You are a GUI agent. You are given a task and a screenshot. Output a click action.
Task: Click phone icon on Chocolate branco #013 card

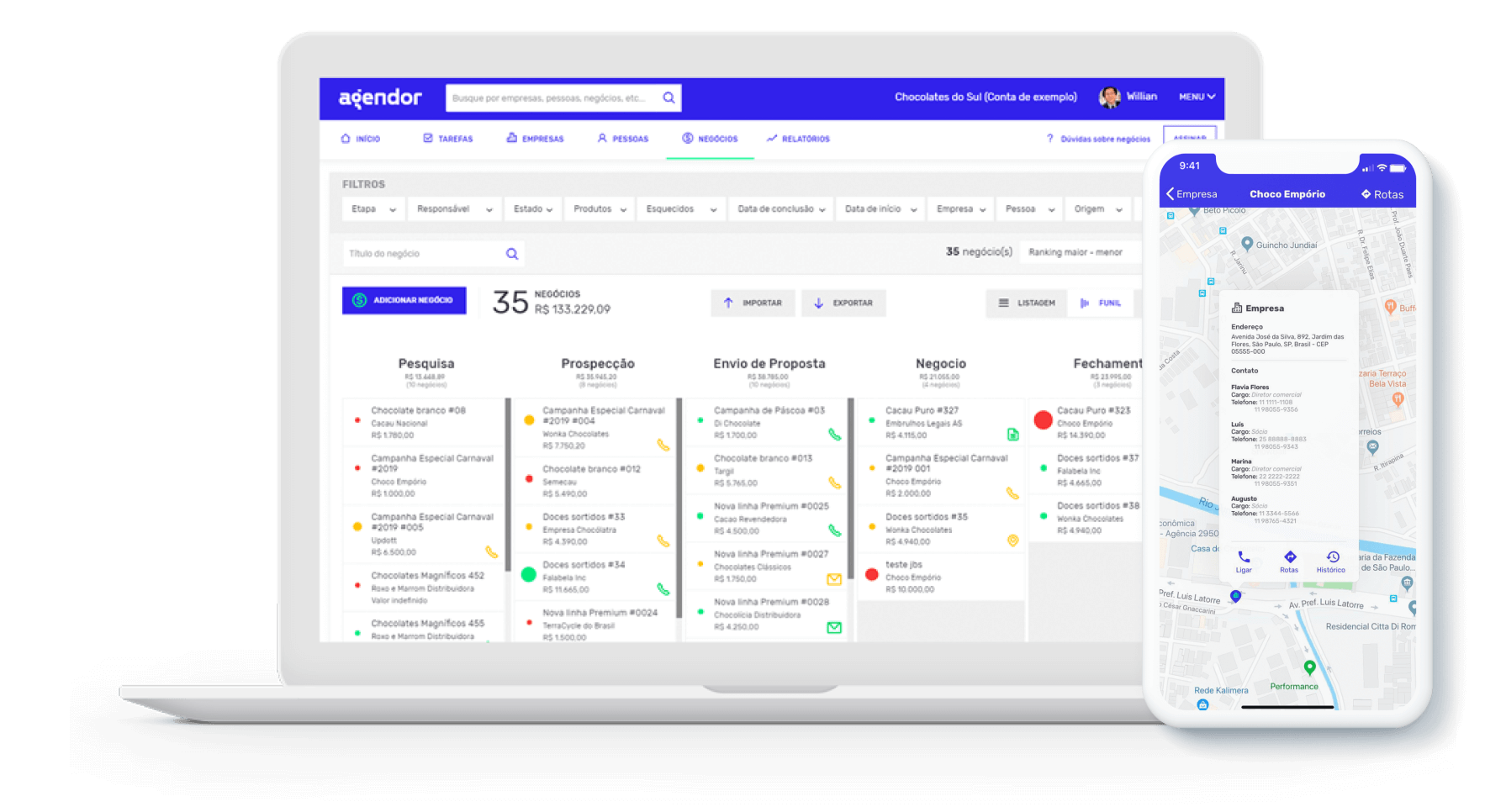click(834, 482)
